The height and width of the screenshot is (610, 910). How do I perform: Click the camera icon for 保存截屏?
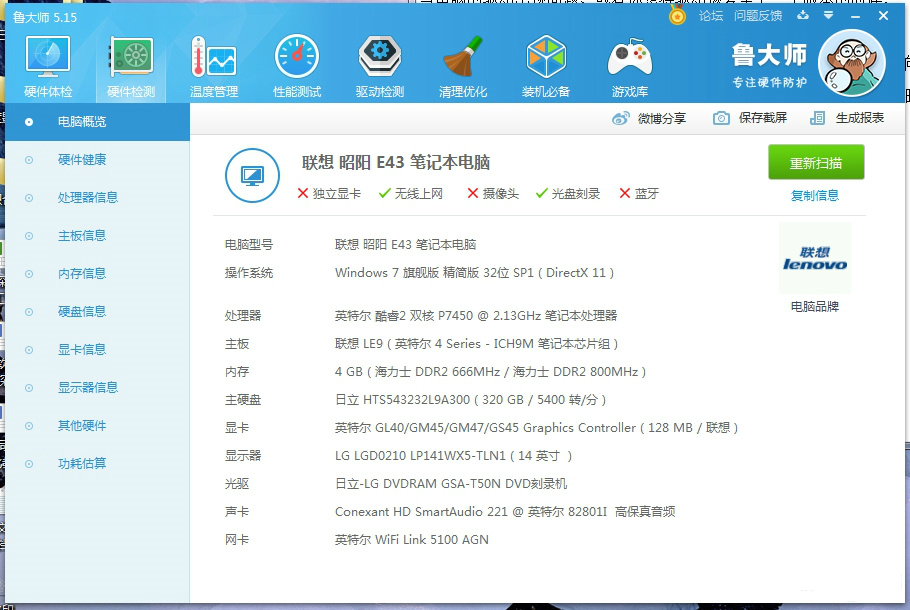pos(721,118)
